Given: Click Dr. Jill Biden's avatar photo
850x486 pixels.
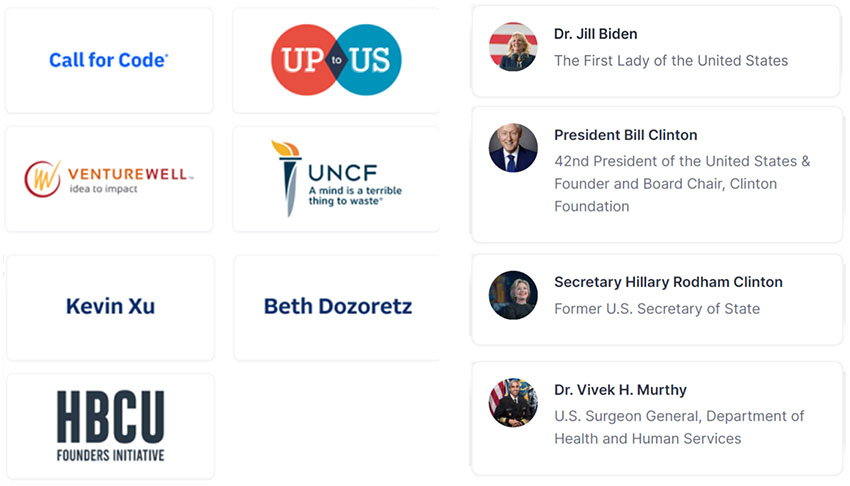Looking at the screenshot, I should click(x=513, y=47).
